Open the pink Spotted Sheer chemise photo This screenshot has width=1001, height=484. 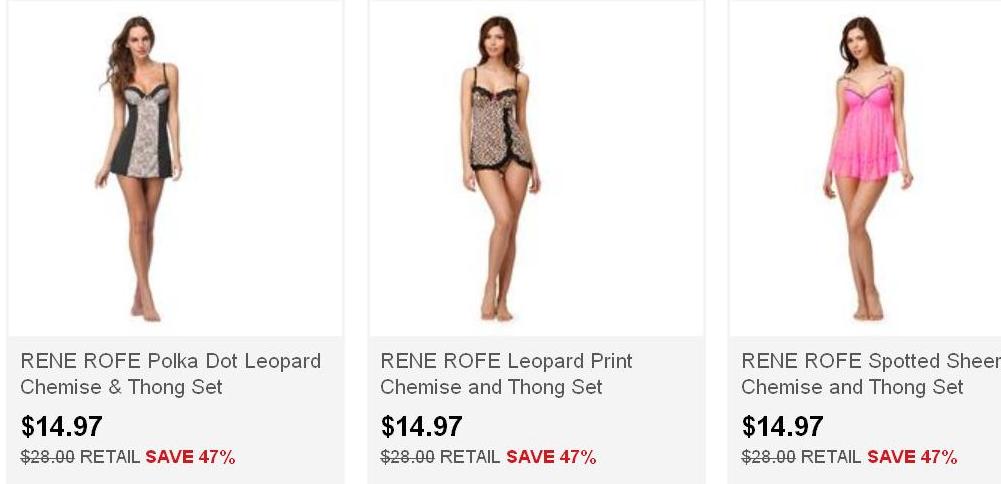pos(865,170)
